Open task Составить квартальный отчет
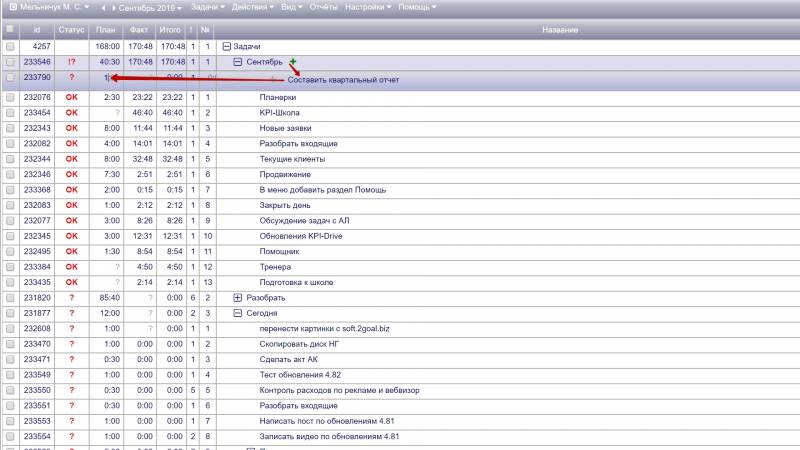 (343, 80)
